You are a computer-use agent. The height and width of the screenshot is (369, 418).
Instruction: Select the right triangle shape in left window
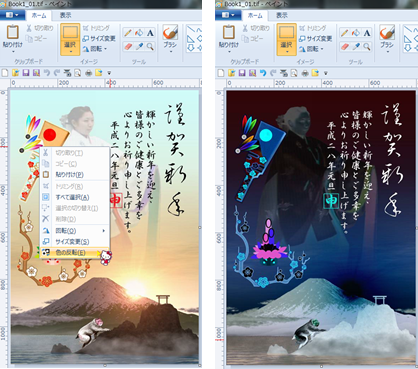click(191, 39)
